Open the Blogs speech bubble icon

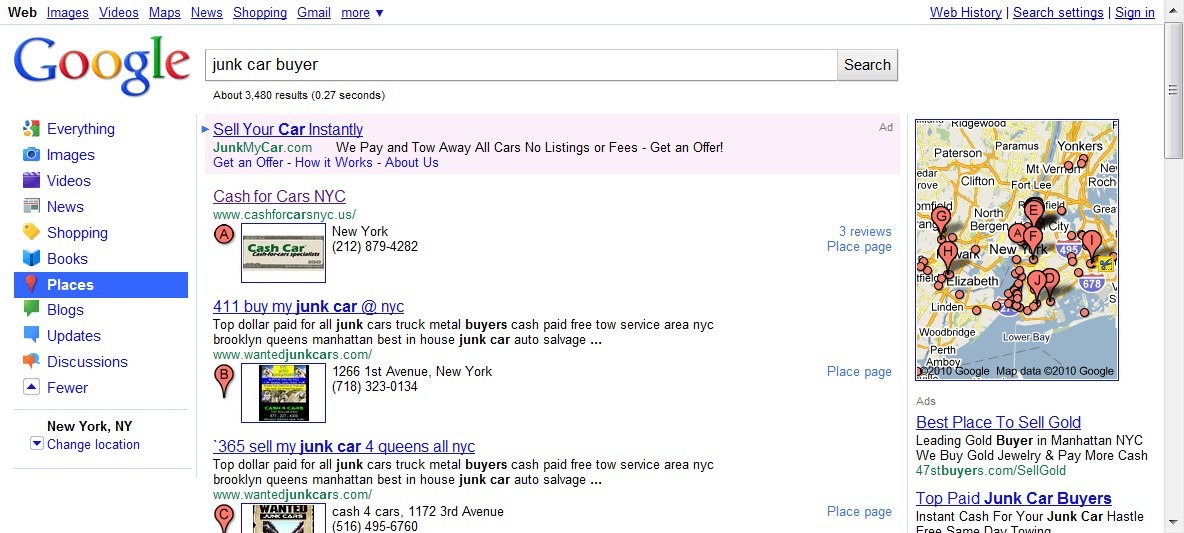(x=31, y=310)
